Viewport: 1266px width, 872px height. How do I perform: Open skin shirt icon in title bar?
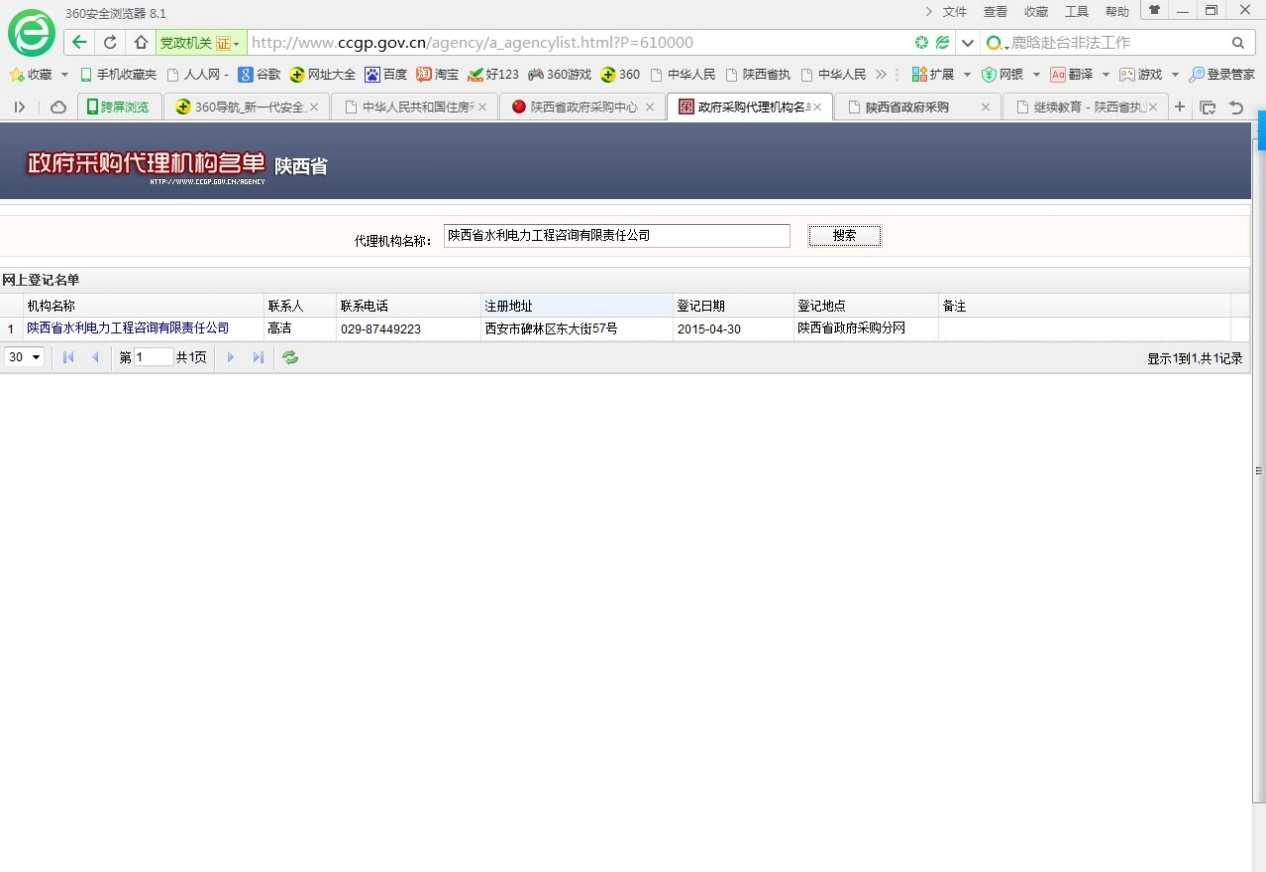point(1154,10)
